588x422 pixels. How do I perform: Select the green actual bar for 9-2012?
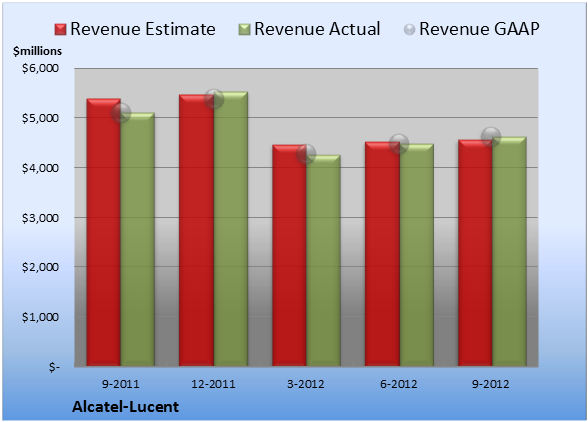tap(509, 251)
